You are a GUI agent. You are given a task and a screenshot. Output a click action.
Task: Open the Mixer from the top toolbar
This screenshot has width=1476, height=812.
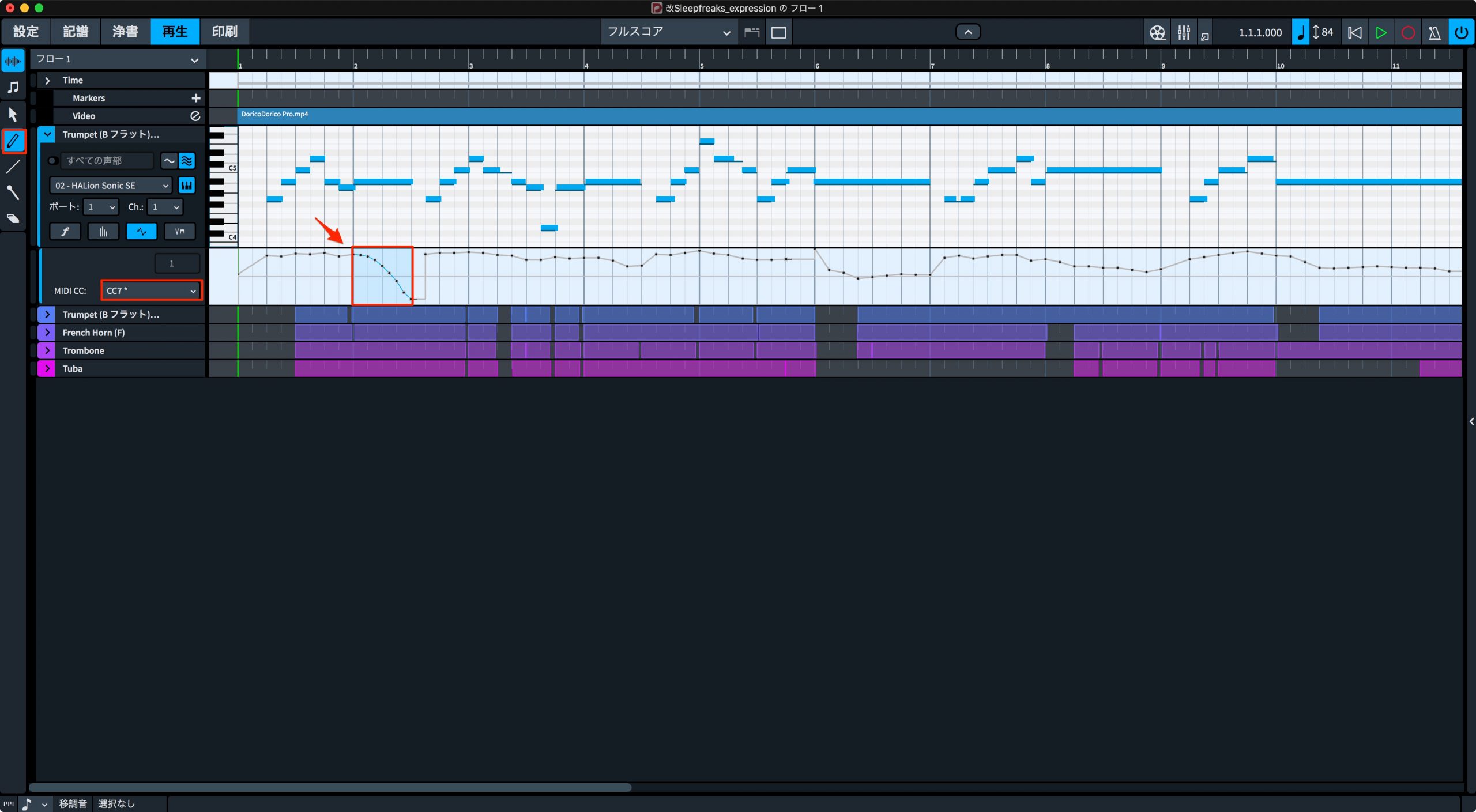[1184, 32]
